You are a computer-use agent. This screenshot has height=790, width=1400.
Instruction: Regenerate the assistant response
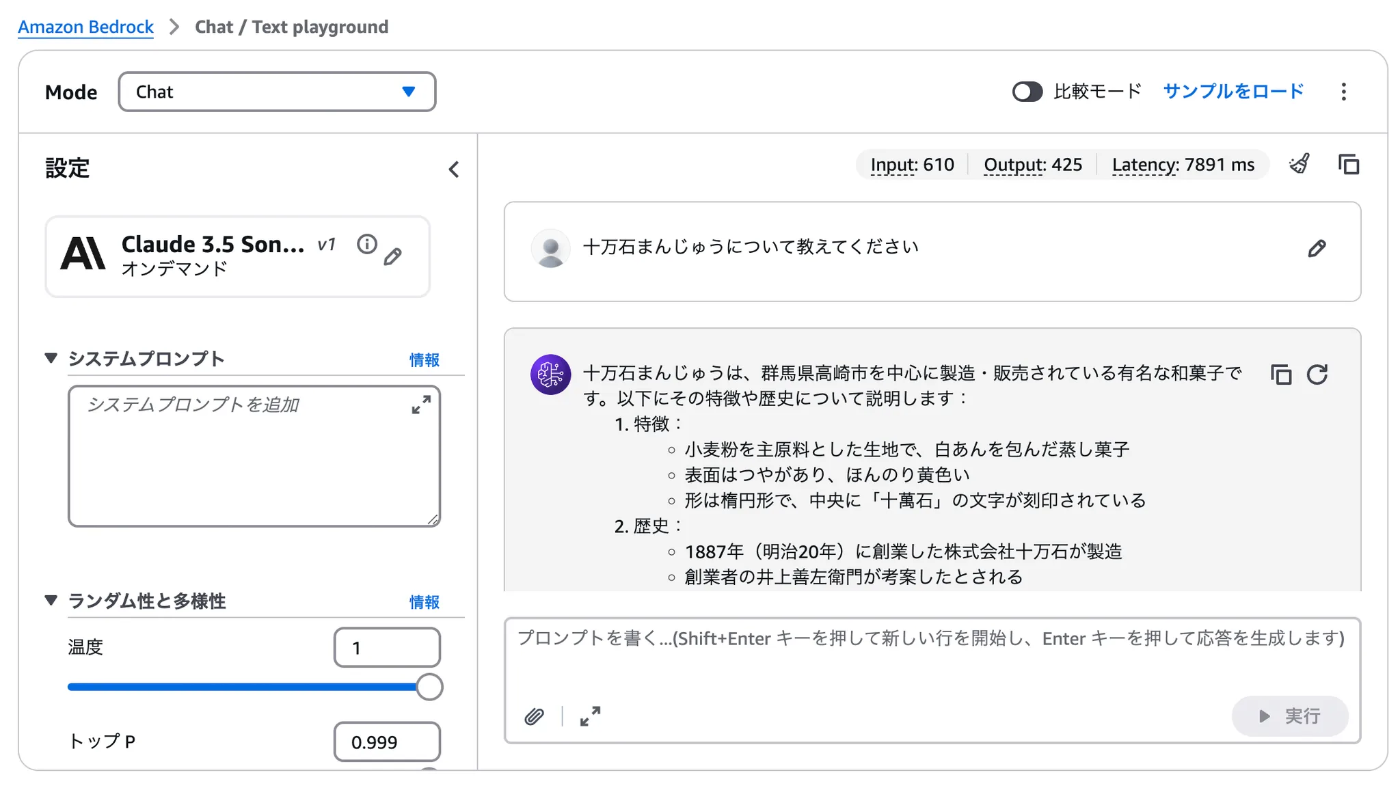1317,374
